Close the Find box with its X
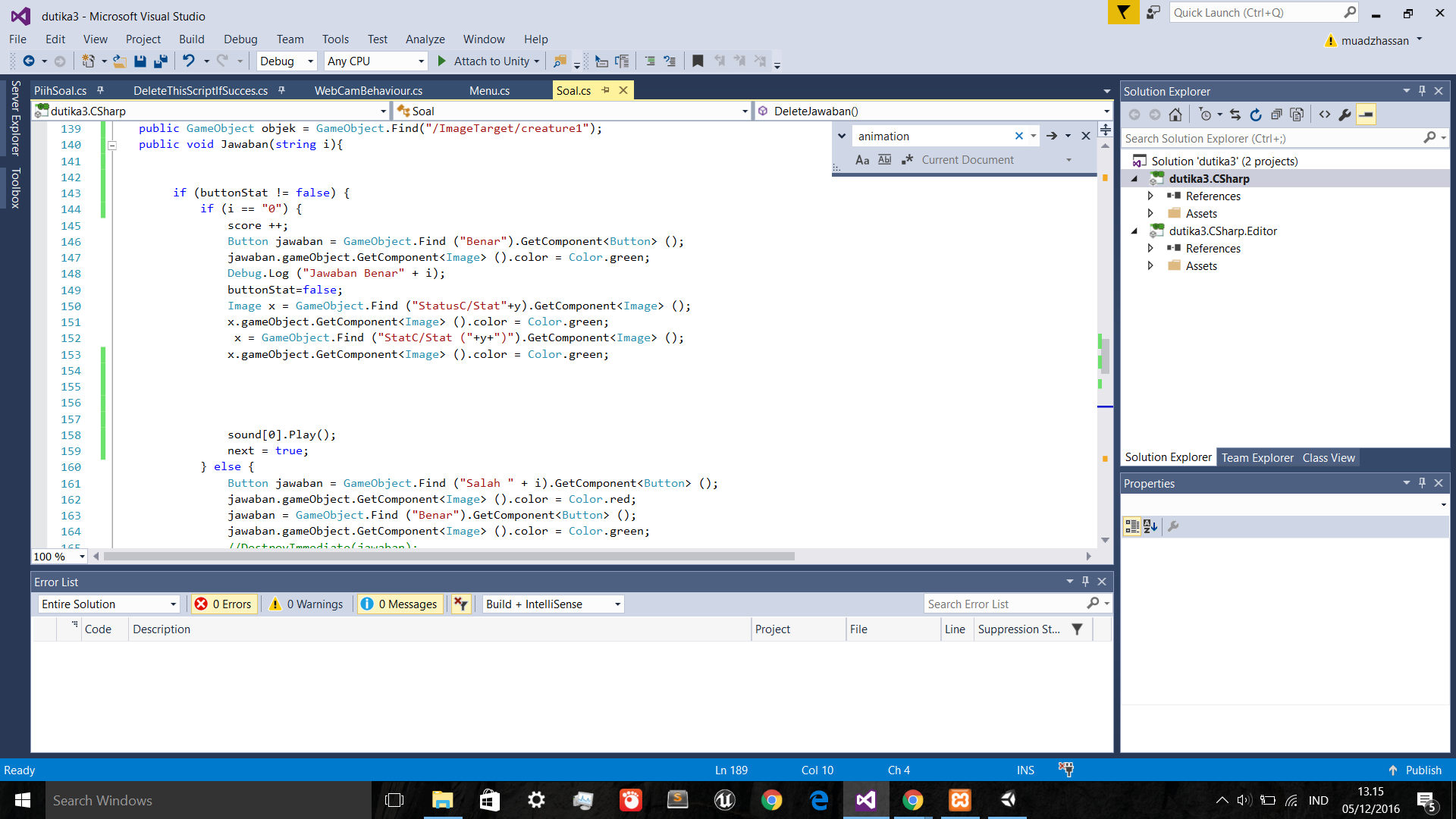Screen dimensions: 1456x819 (x=1086, y=136)
